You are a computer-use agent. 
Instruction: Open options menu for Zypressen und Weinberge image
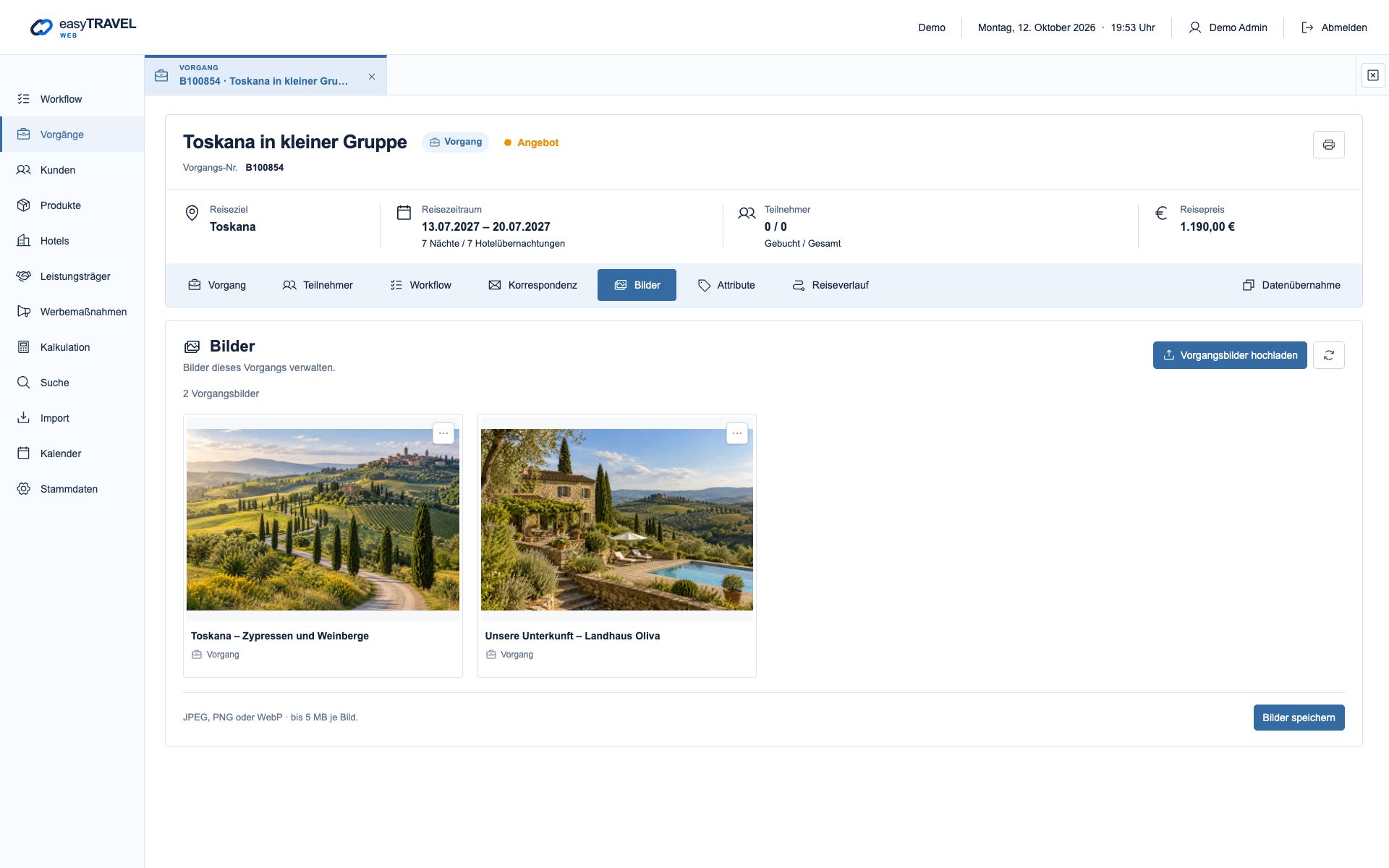click(443, 433)
